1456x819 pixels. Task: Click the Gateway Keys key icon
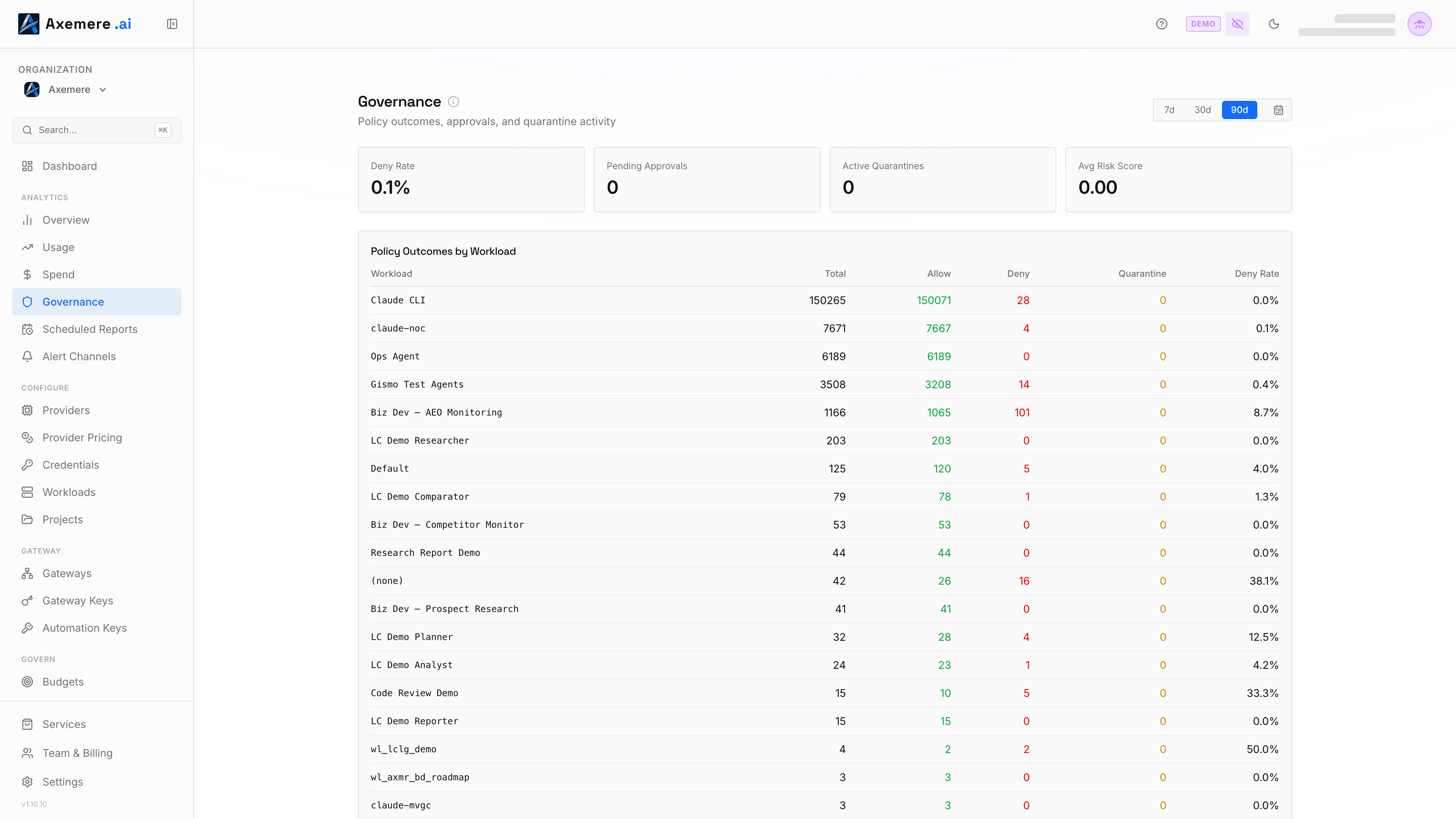[27, 601]
